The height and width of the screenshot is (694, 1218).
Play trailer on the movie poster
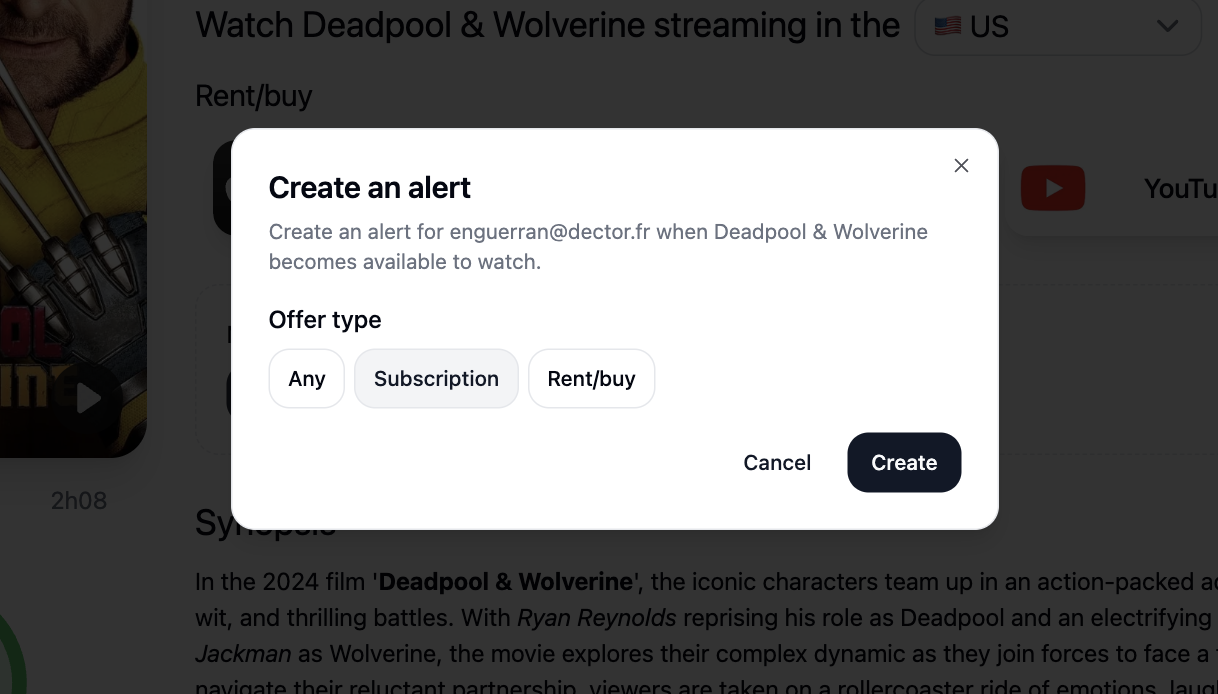[x=89, y=399]
